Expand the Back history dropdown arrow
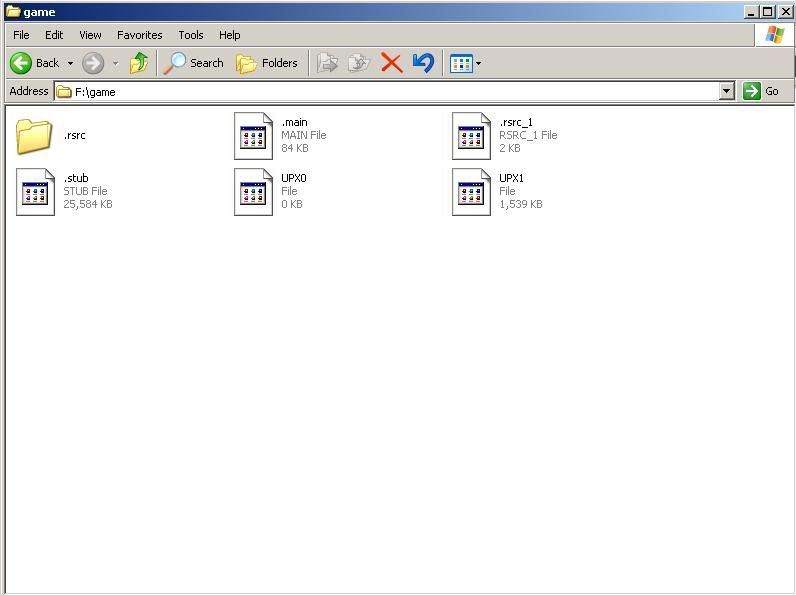The height and width of the screenshot is (595, 796). [70, 64]
